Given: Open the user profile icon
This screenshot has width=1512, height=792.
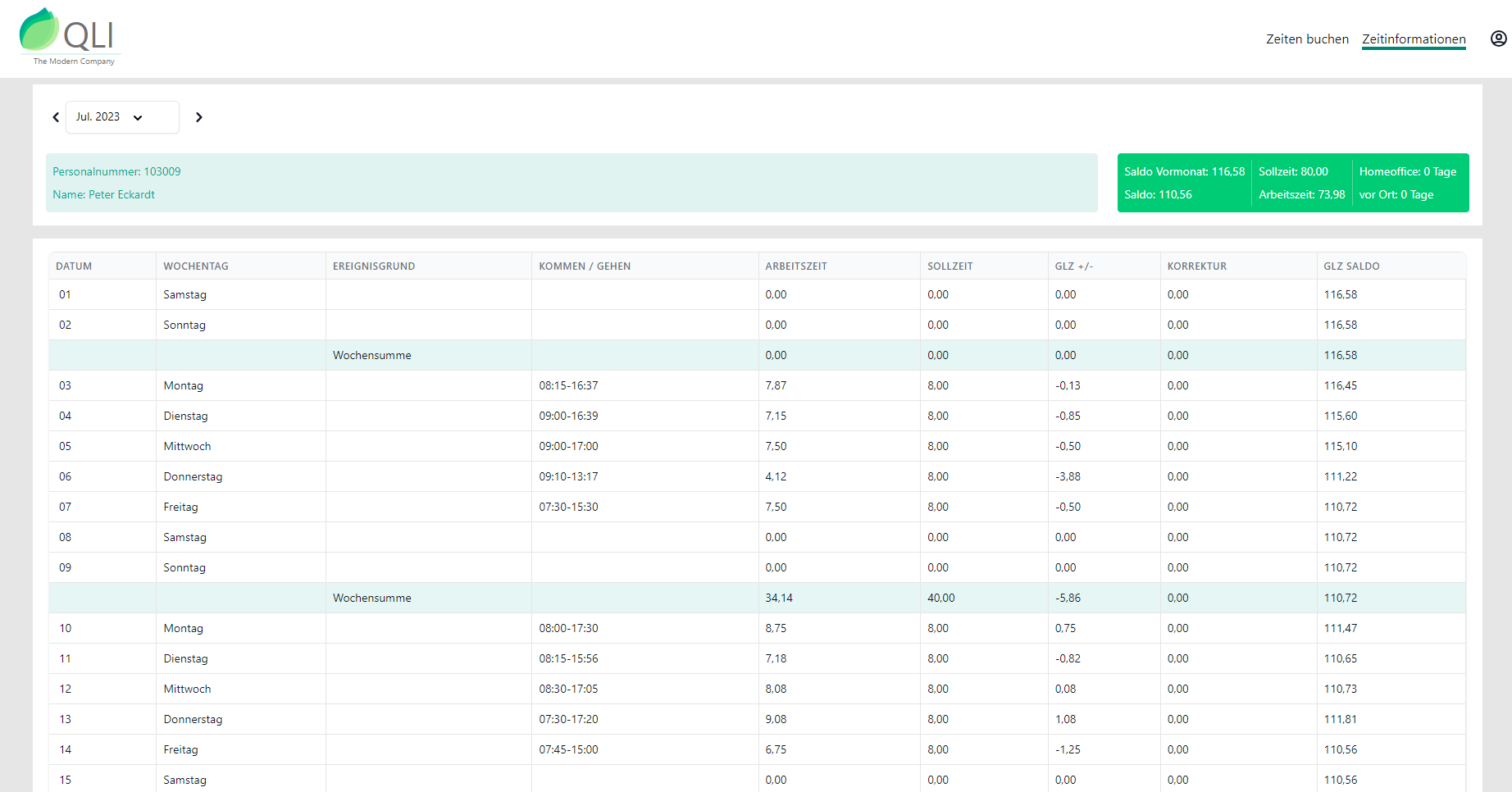Looking at the screenshot, I should click(1498, 39).
